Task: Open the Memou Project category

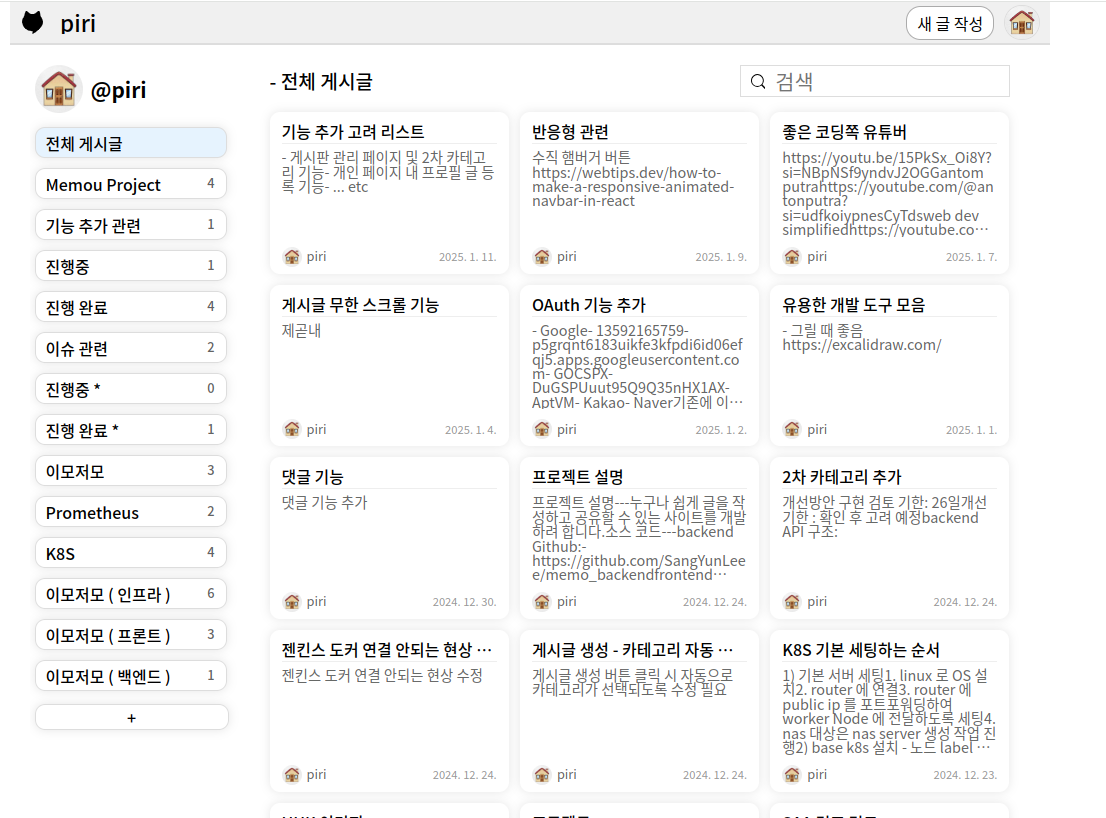Action: [130, 184]
